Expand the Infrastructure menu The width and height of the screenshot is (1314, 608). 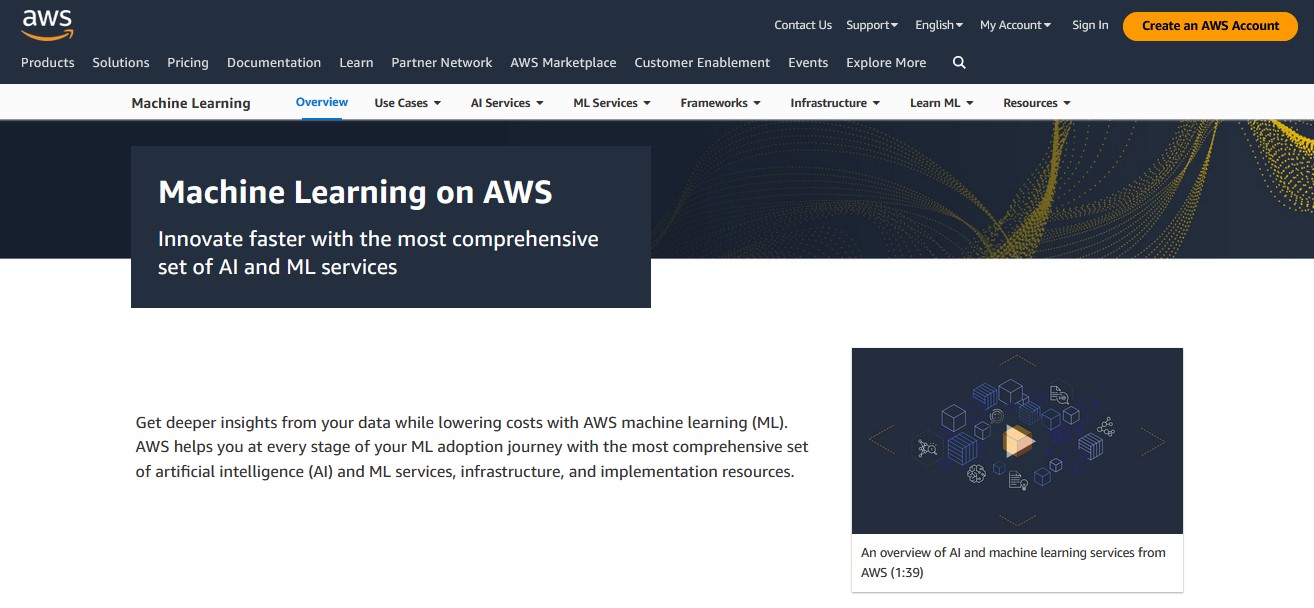pos(834,102)
